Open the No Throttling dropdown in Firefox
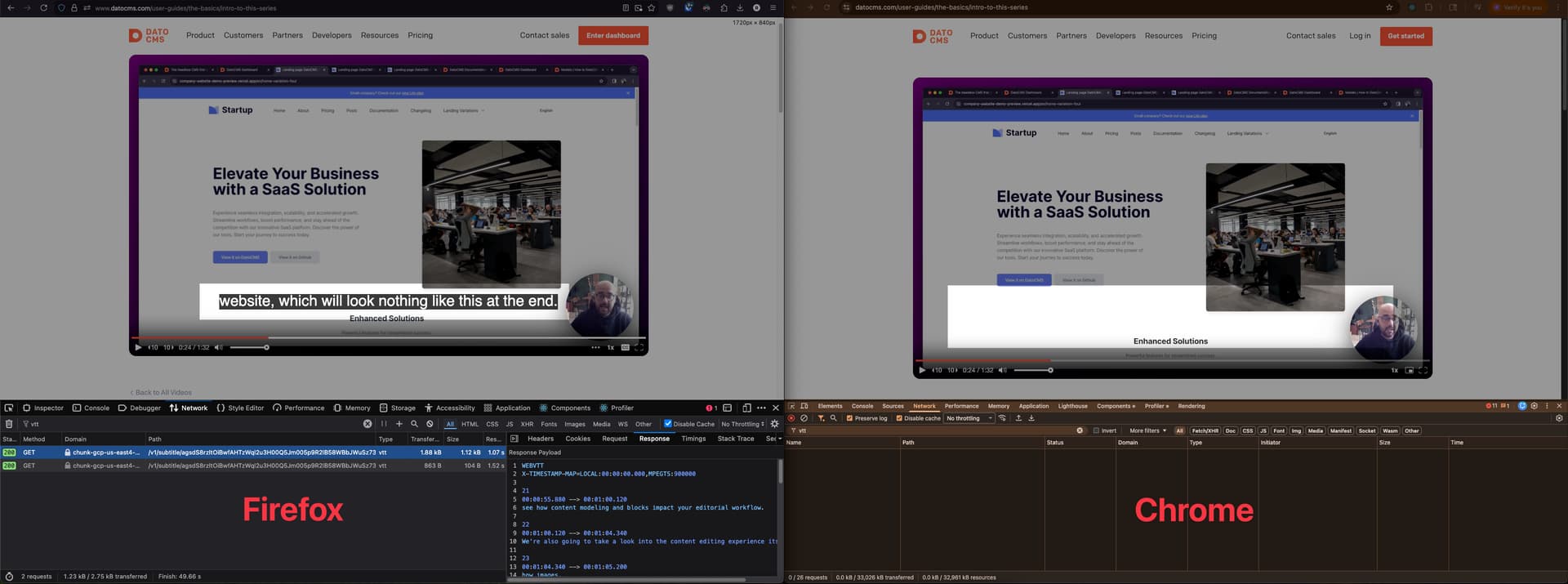Screen dimensions: 1568x584 [742, 424]
